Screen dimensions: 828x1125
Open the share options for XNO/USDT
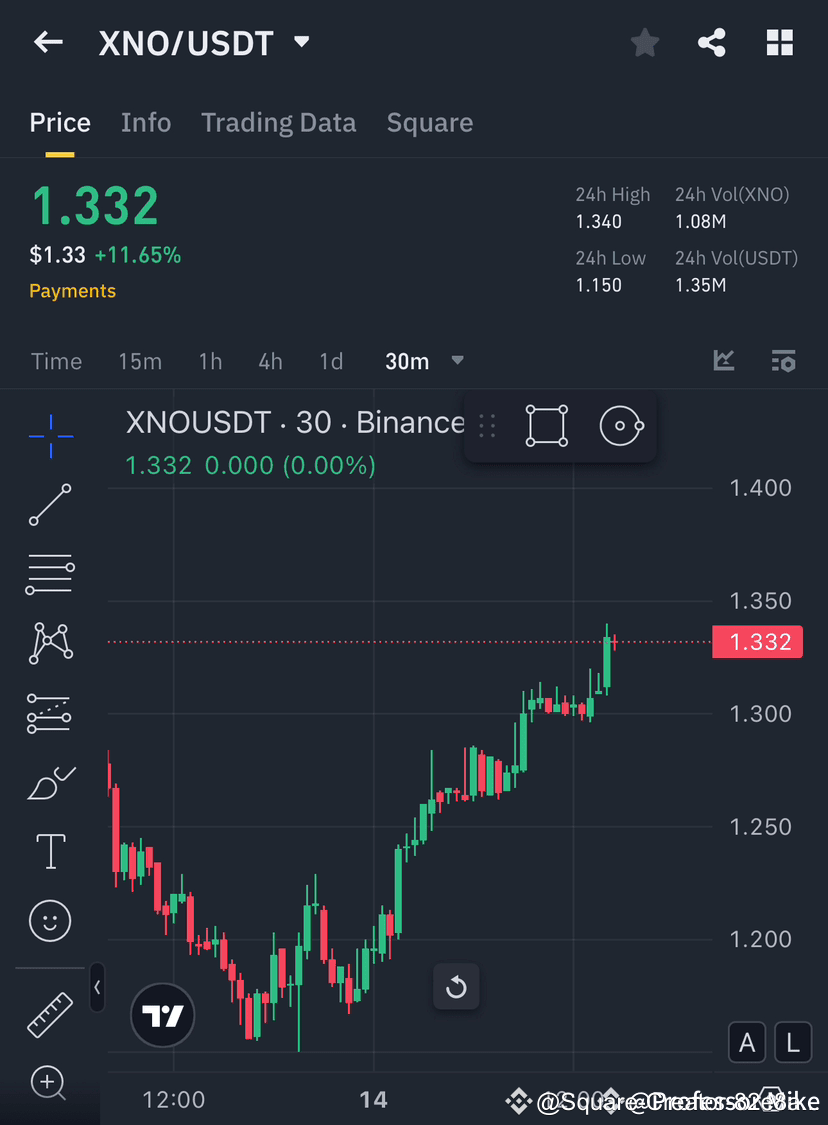pos(712,42)
